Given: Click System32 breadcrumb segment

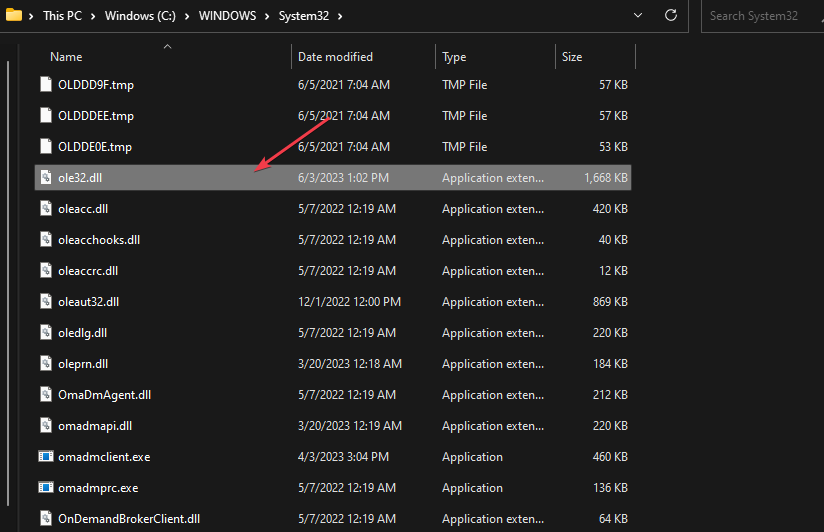Looking at the screenshot, I should point(304,16).
